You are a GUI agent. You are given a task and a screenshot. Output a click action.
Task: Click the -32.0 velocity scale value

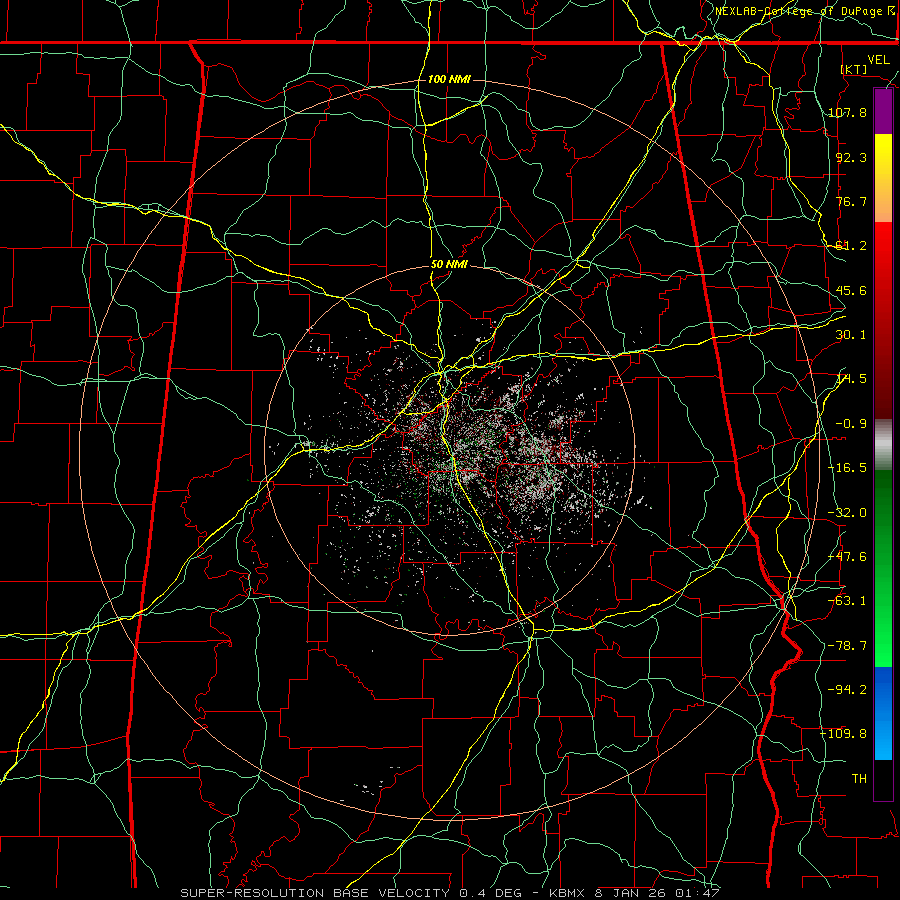point(847,513)
